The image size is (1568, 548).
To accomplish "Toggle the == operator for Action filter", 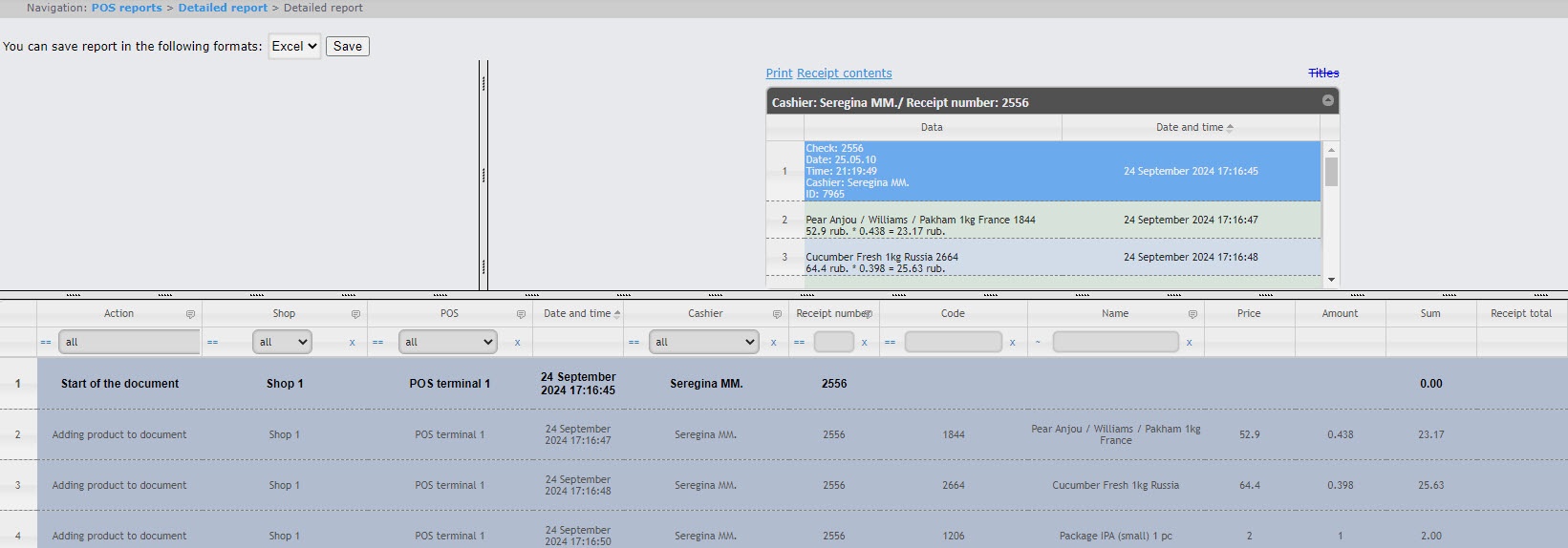I will (46, 343).
